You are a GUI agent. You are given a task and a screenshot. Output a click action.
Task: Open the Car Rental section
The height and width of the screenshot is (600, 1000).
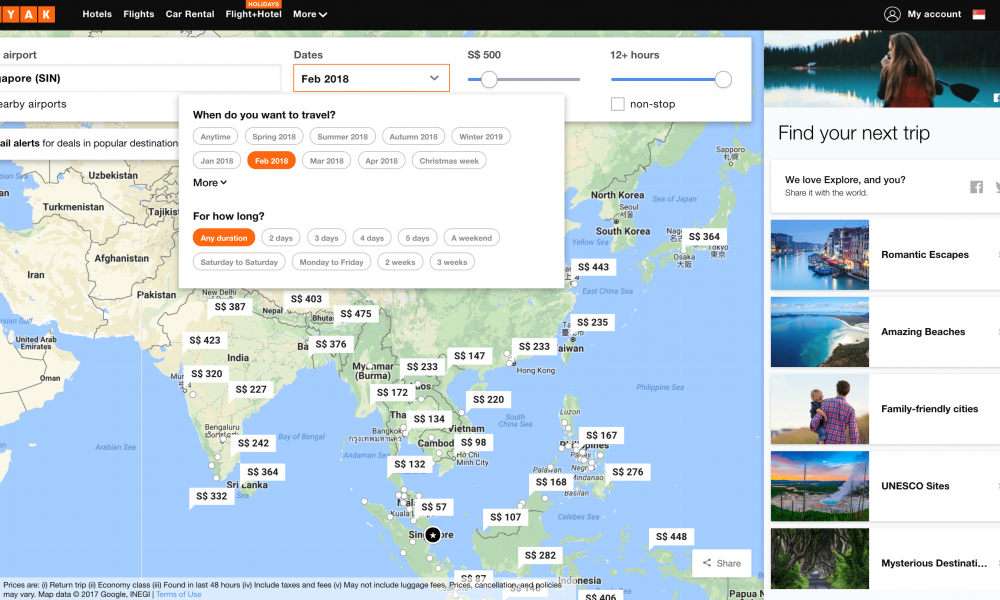tap(189, 15)
